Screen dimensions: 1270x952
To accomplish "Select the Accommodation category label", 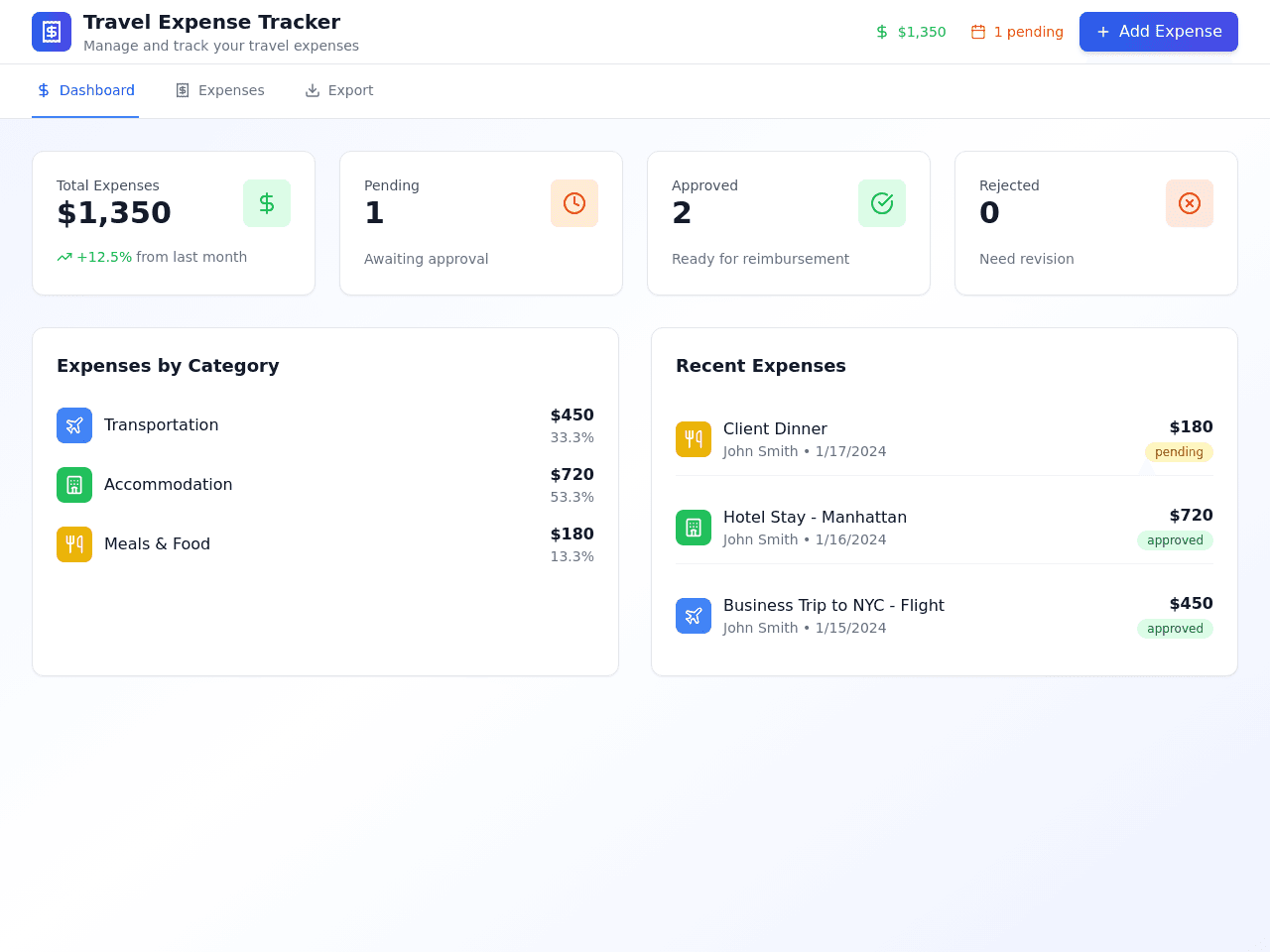I will pos(169,485).
